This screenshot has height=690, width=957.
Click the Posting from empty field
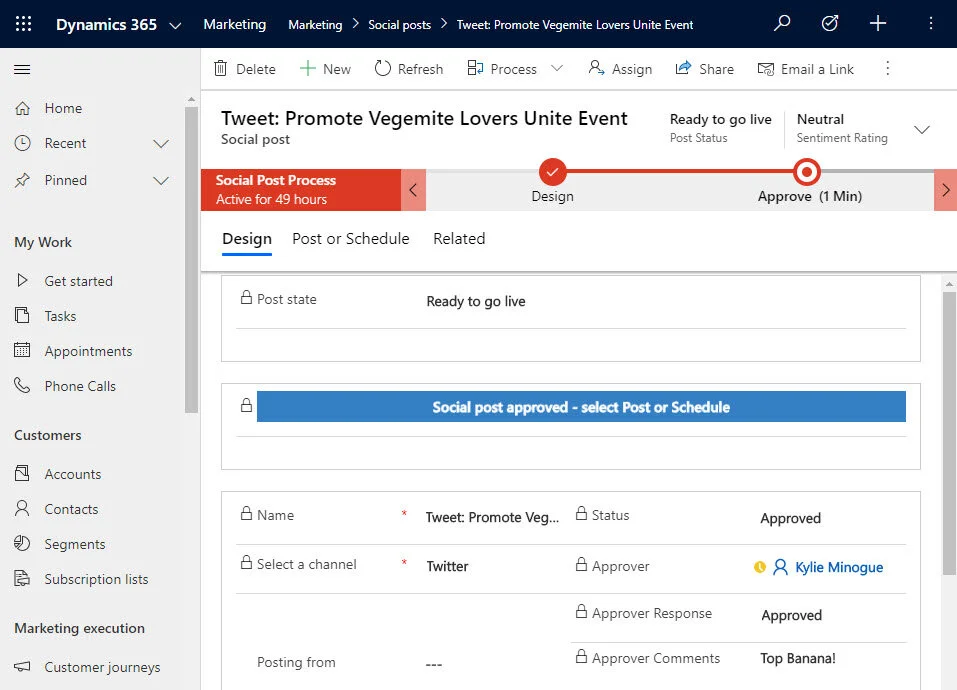[434, 664]
